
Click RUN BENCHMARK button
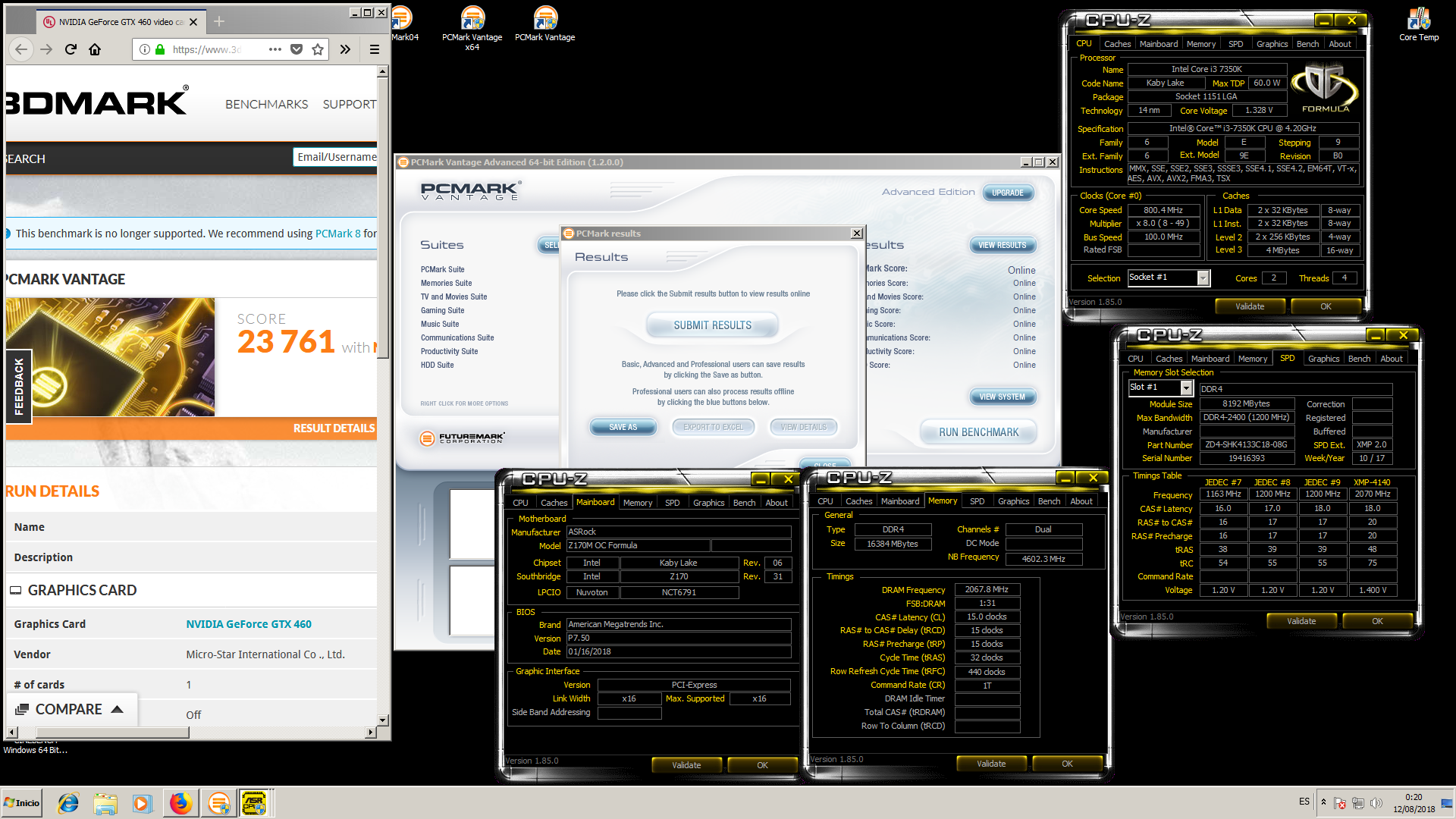pyautogui.click(x=978, y=432)
